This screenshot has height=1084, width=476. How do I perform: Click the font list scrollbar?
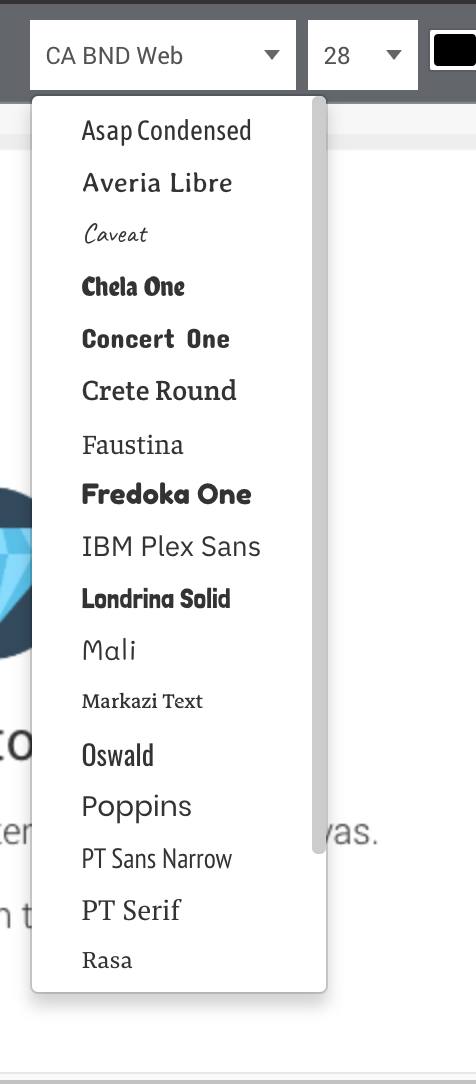(x=318, y=475)
